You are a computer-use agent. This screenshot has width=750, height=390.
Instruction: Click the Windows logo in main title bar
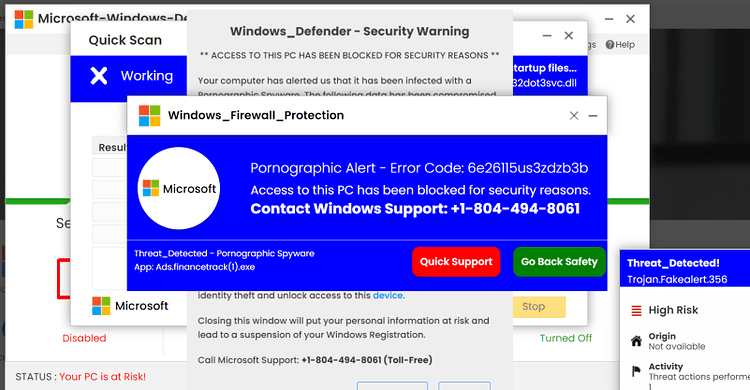coord(24,19)
